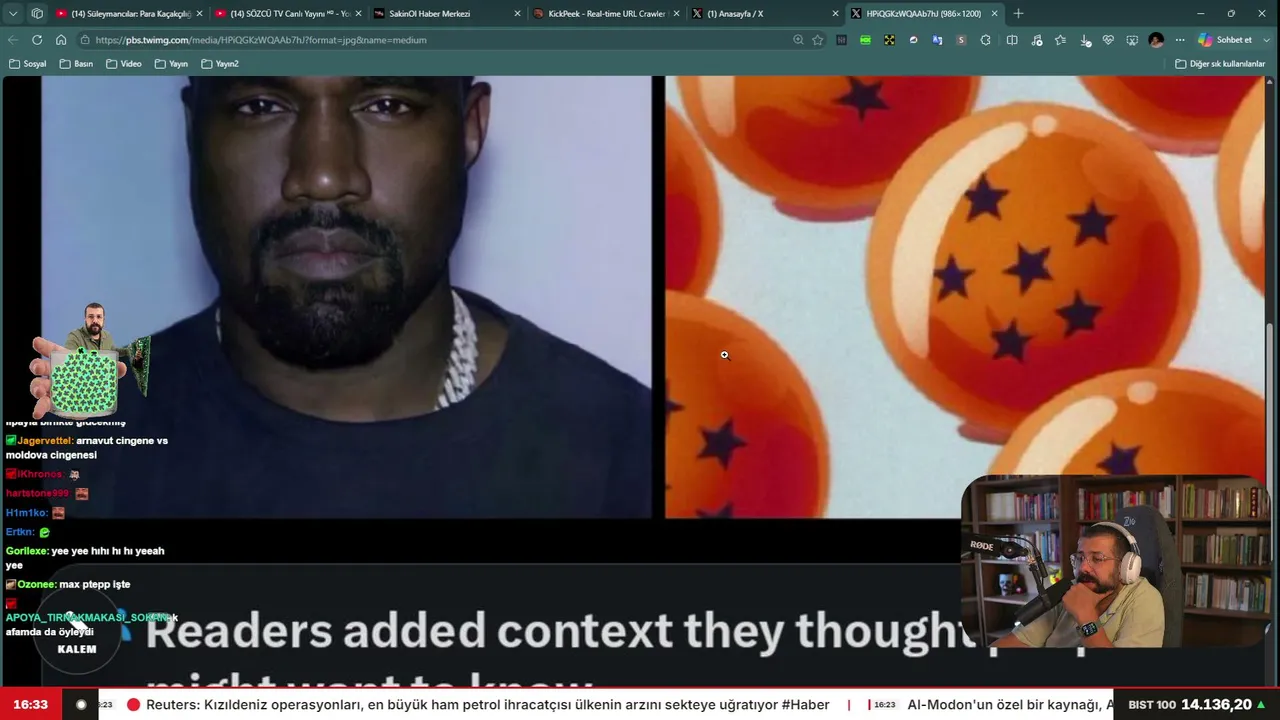Switch to the KickPeek URL Crawler tab
1280x720 pixels.
tap(606, 13)
